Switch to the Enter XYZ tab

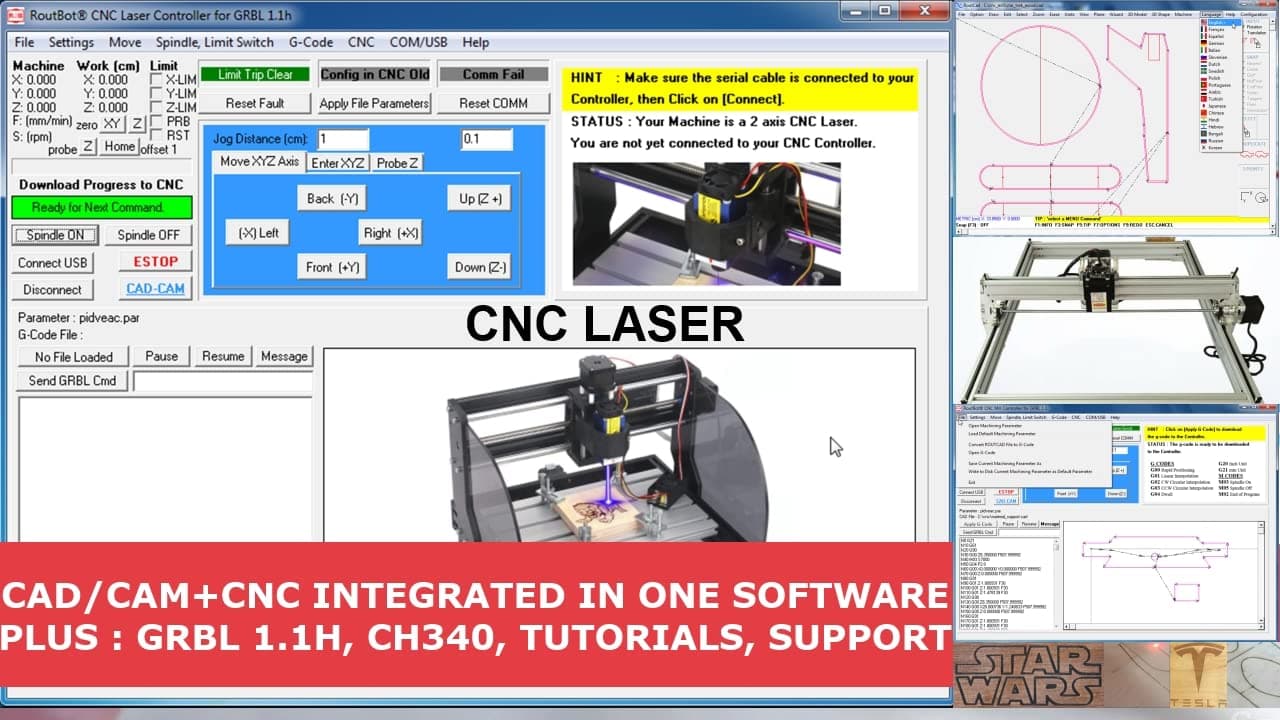pyautogui.click(x=338, y=163)
